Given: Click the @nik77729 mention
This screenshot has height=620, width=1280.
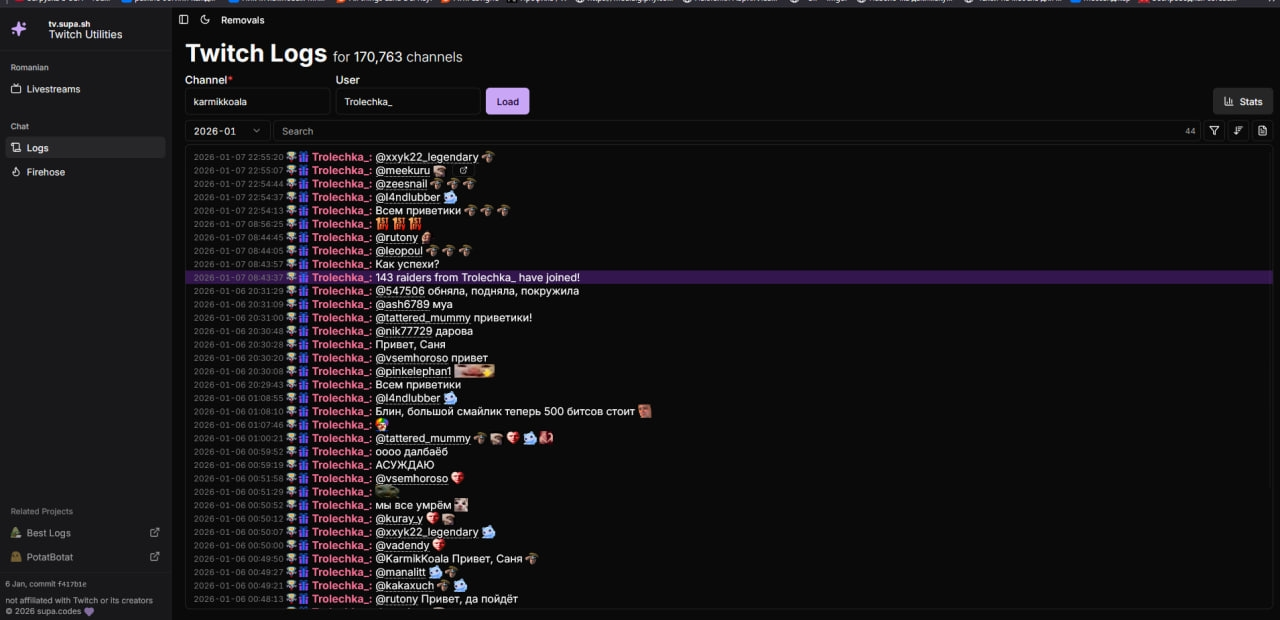Looking at the screenshot, I should pos(403,331).
